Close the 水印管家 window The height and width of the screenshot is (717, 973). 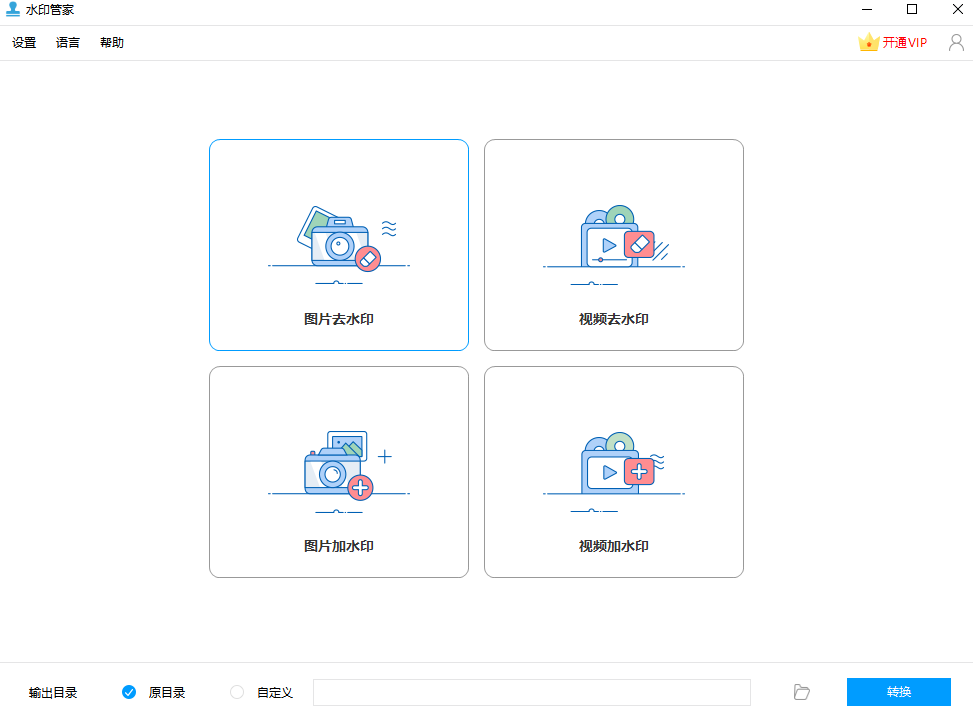click(x=957, y=9)
